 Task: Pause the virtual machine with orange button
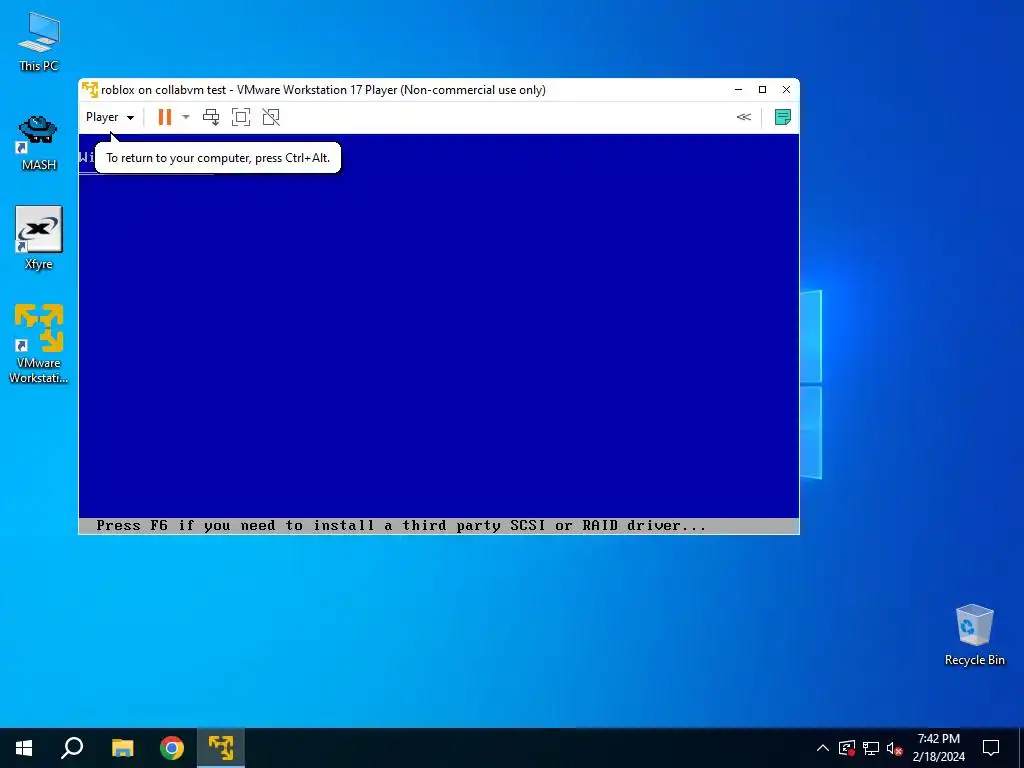click(165, 117)
